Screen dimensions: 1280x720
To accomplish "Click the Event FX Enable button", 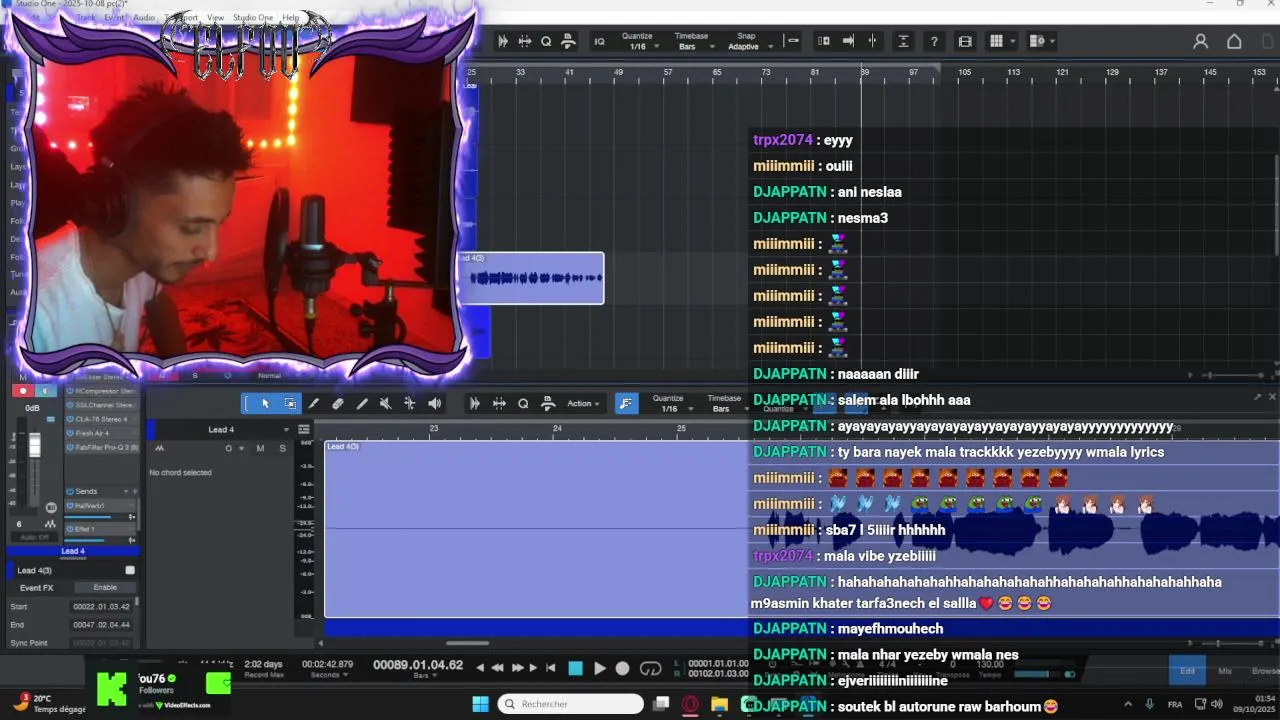I will (105, 587).
